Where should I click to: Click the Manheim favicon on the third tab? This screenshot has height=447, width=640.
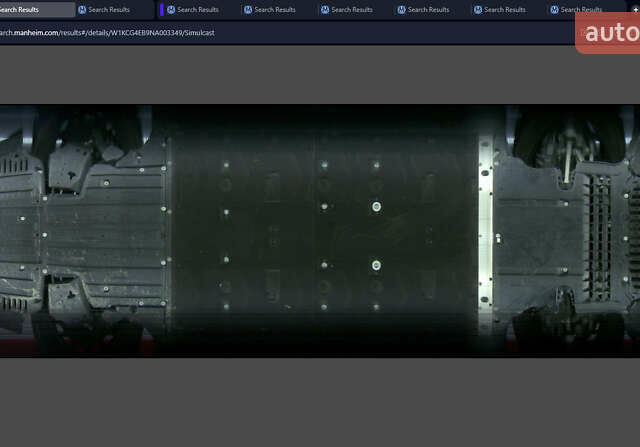pos(171,9)
